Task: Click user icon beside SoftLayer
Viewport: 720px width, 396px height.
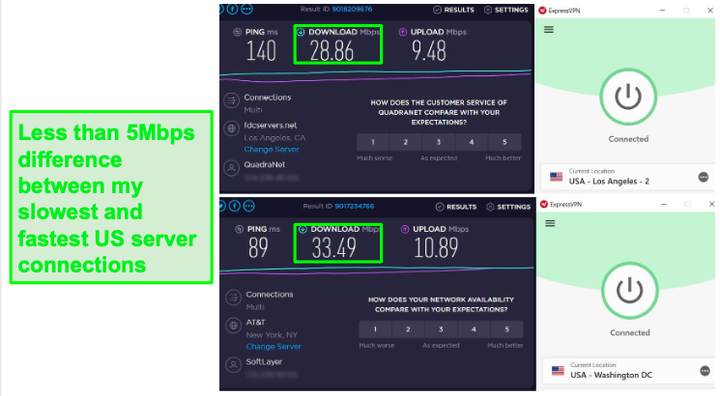Action: [x=233, y=365]
